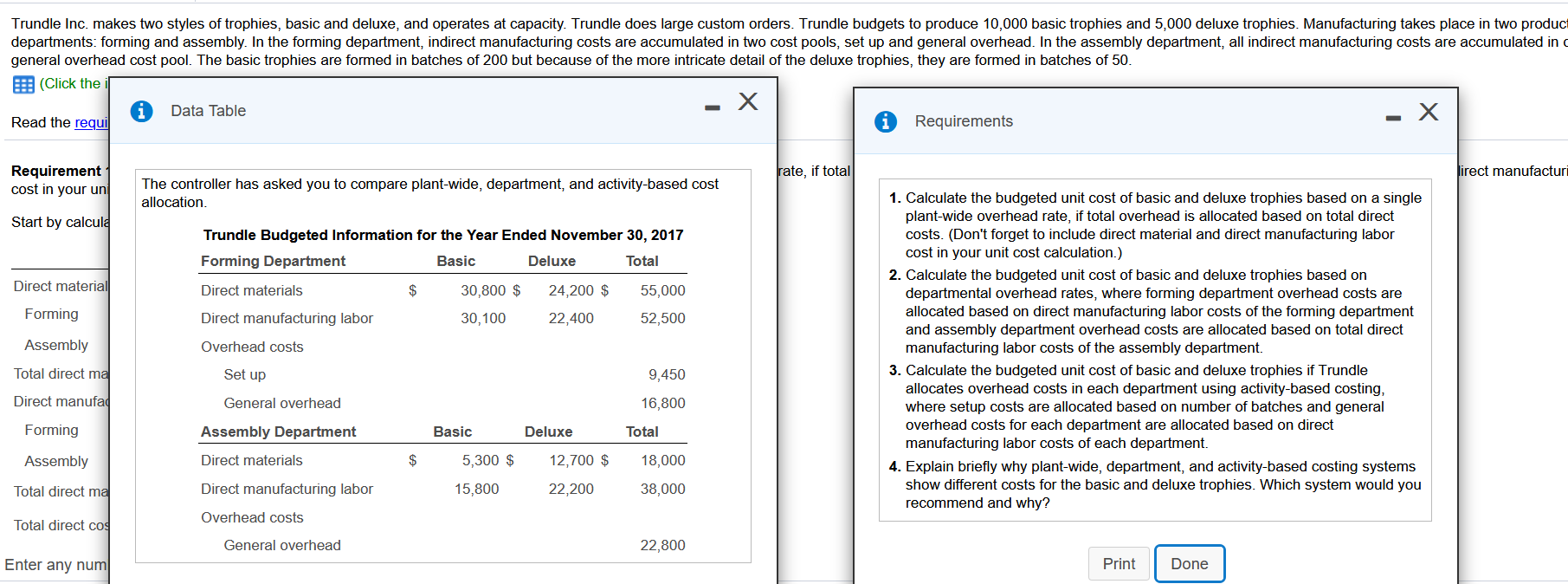Click the Start by calcula instruction text
This screenshot has height=584, width=1568.
(x=60, y=222)
